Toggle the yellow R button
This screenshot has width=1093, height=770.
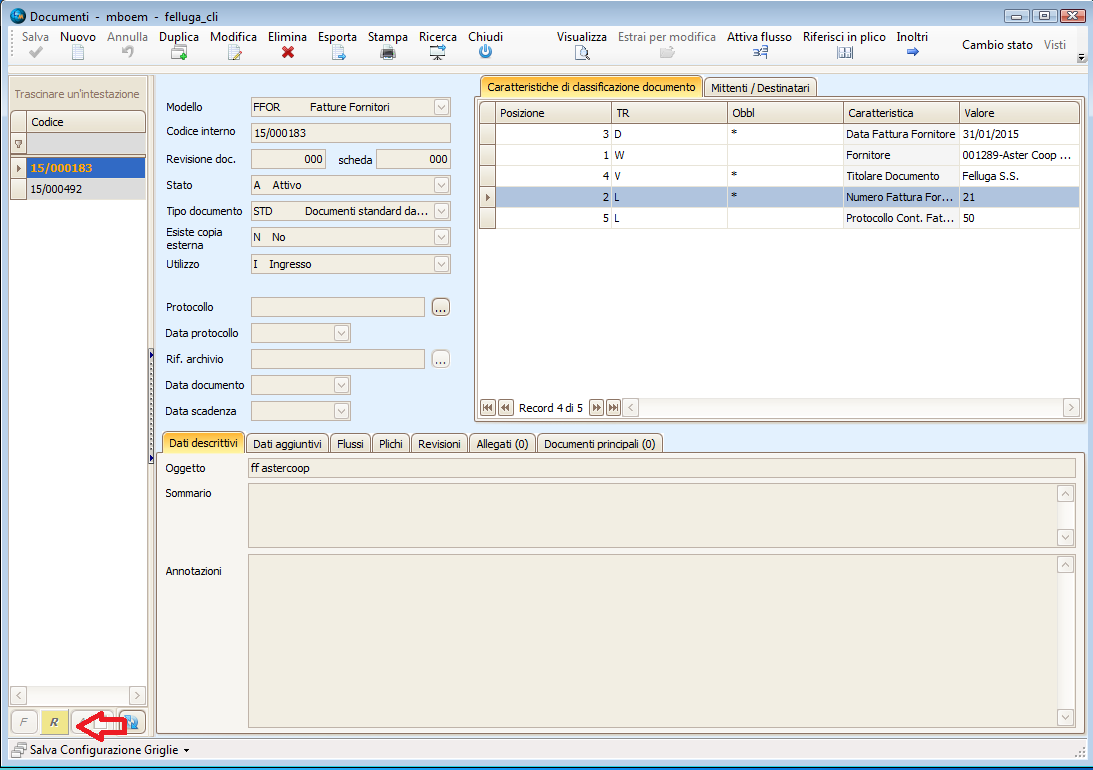click(55, 721)
